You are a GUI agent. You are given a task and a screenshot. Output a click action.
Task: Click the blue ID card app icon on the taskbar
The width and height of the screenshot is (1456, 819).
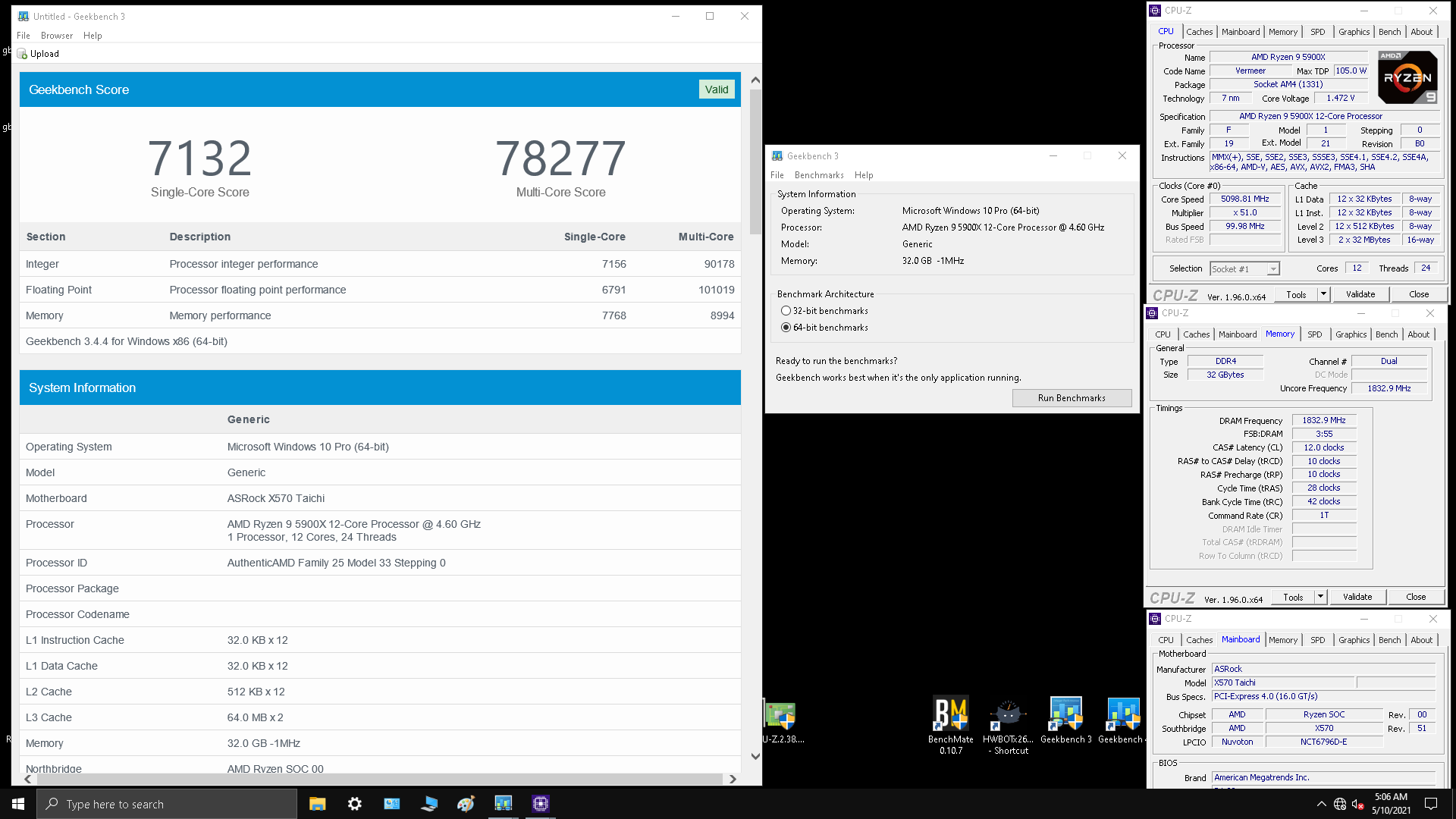pos(392,804)
